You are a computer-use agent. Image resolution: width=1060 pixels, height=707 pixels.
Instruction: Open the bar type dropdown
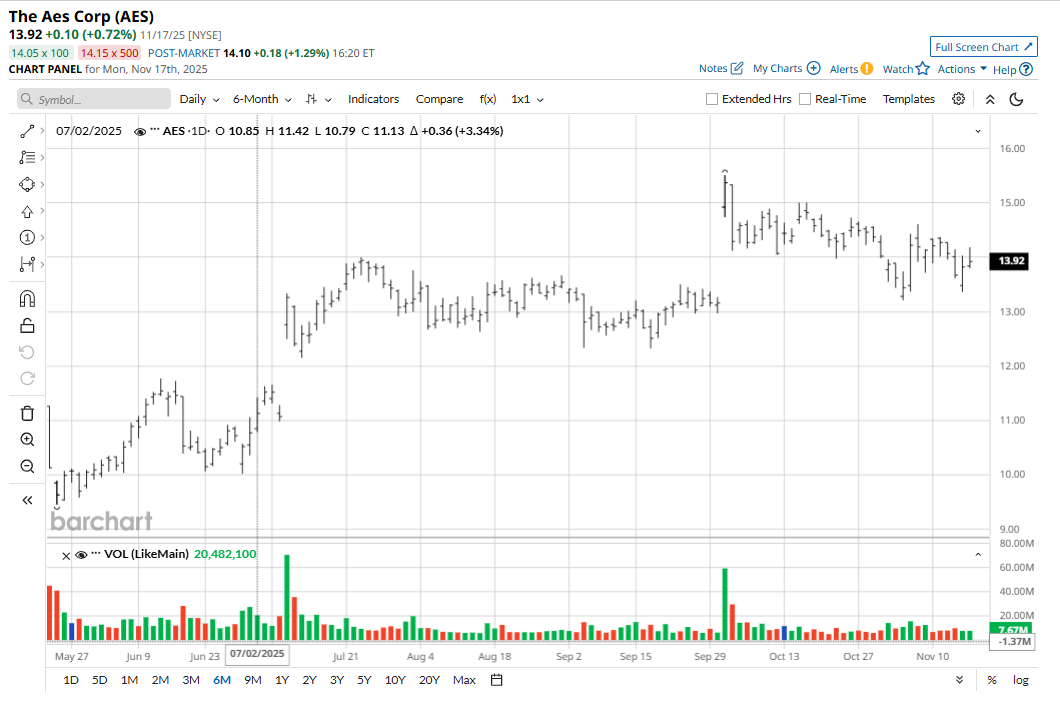click(318, 99)
